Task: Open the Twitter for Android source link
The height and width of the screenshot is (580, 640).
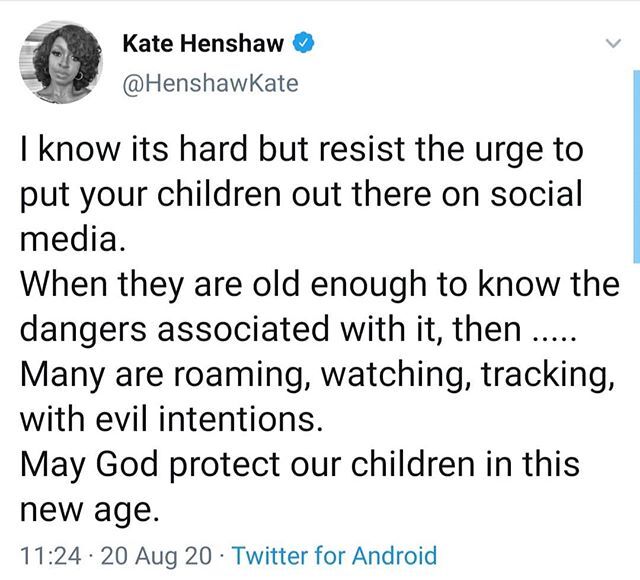Action: pos(334,556)
